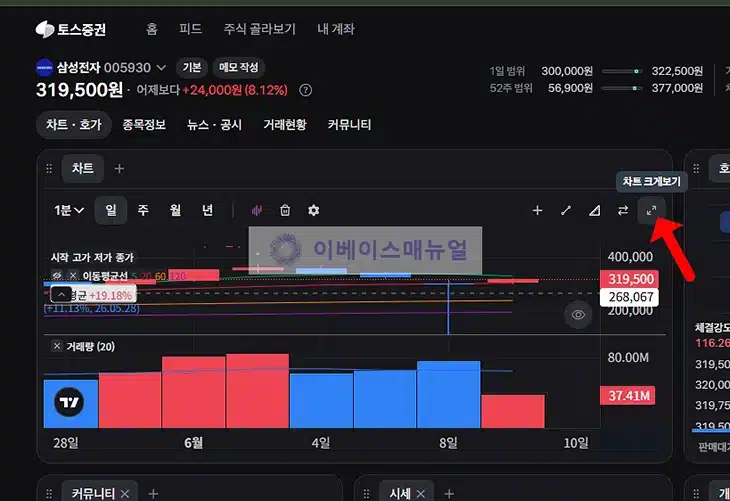The height and width of the screenshot is (501, 730).
Task: Select the trend line drawing tool
Action: [x=566, y=210]
